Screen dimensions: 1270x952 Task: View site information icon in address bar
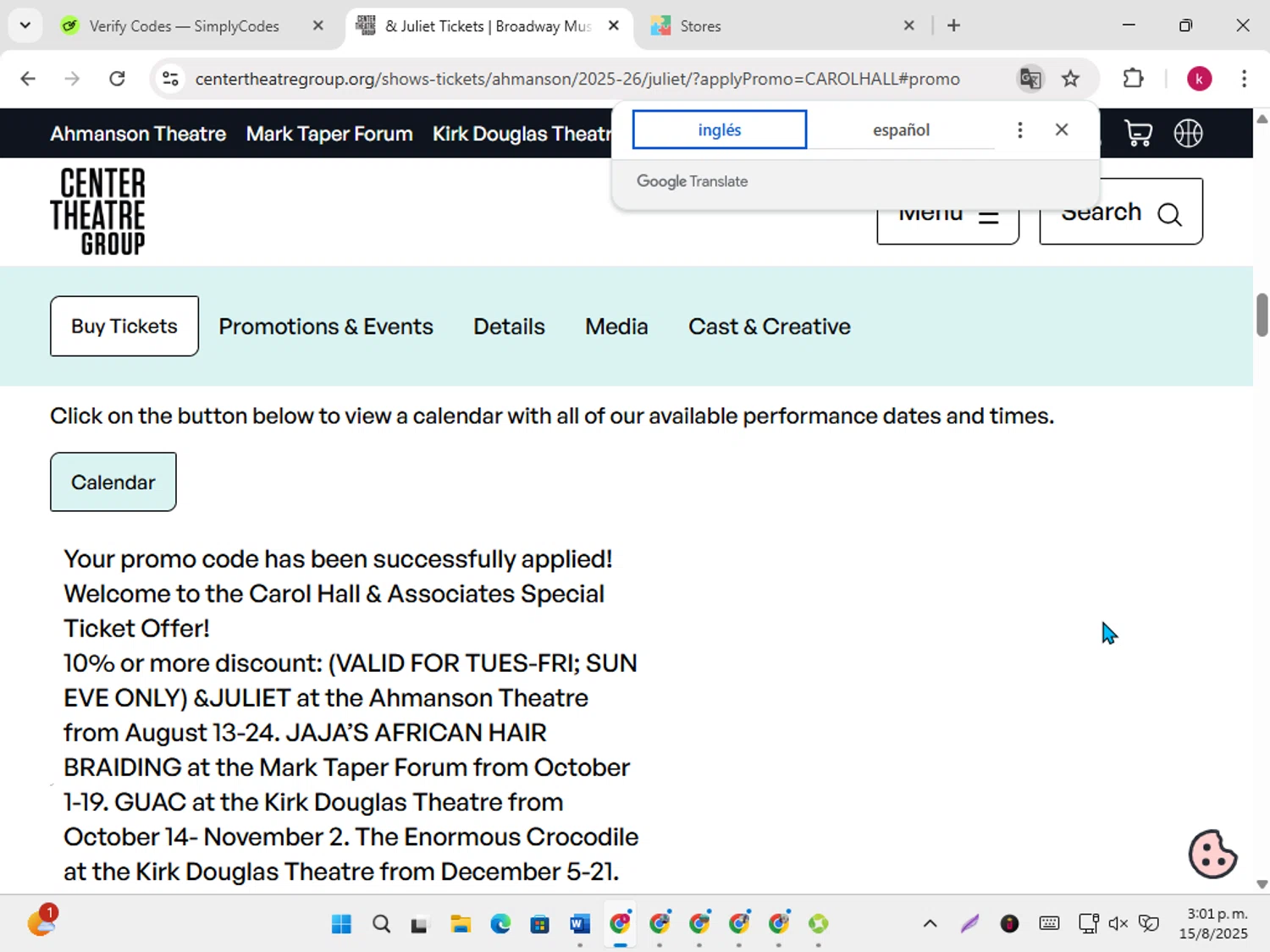170,79
